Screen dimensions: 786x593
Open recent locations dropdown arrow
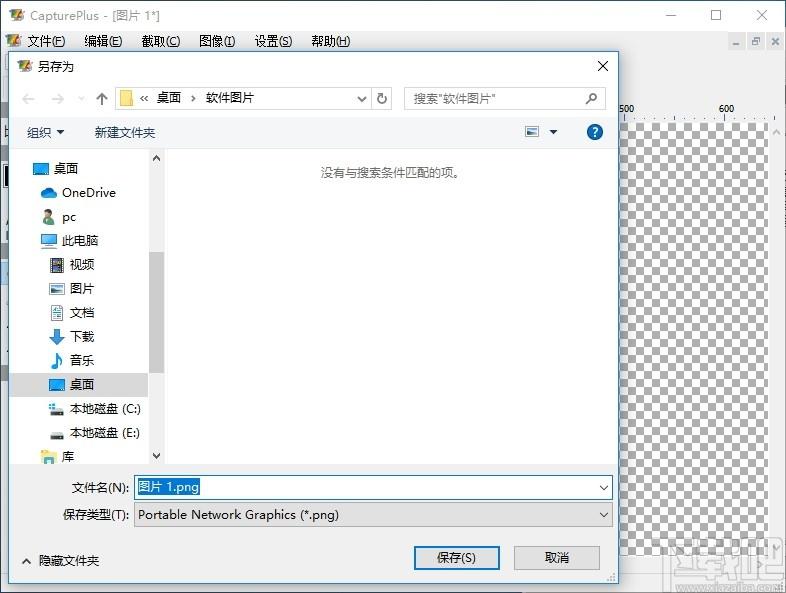point(81,99)
